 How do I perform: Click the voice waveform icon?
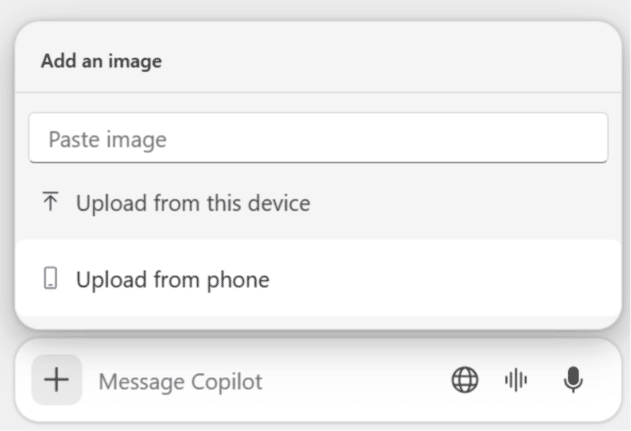[516, 380]
